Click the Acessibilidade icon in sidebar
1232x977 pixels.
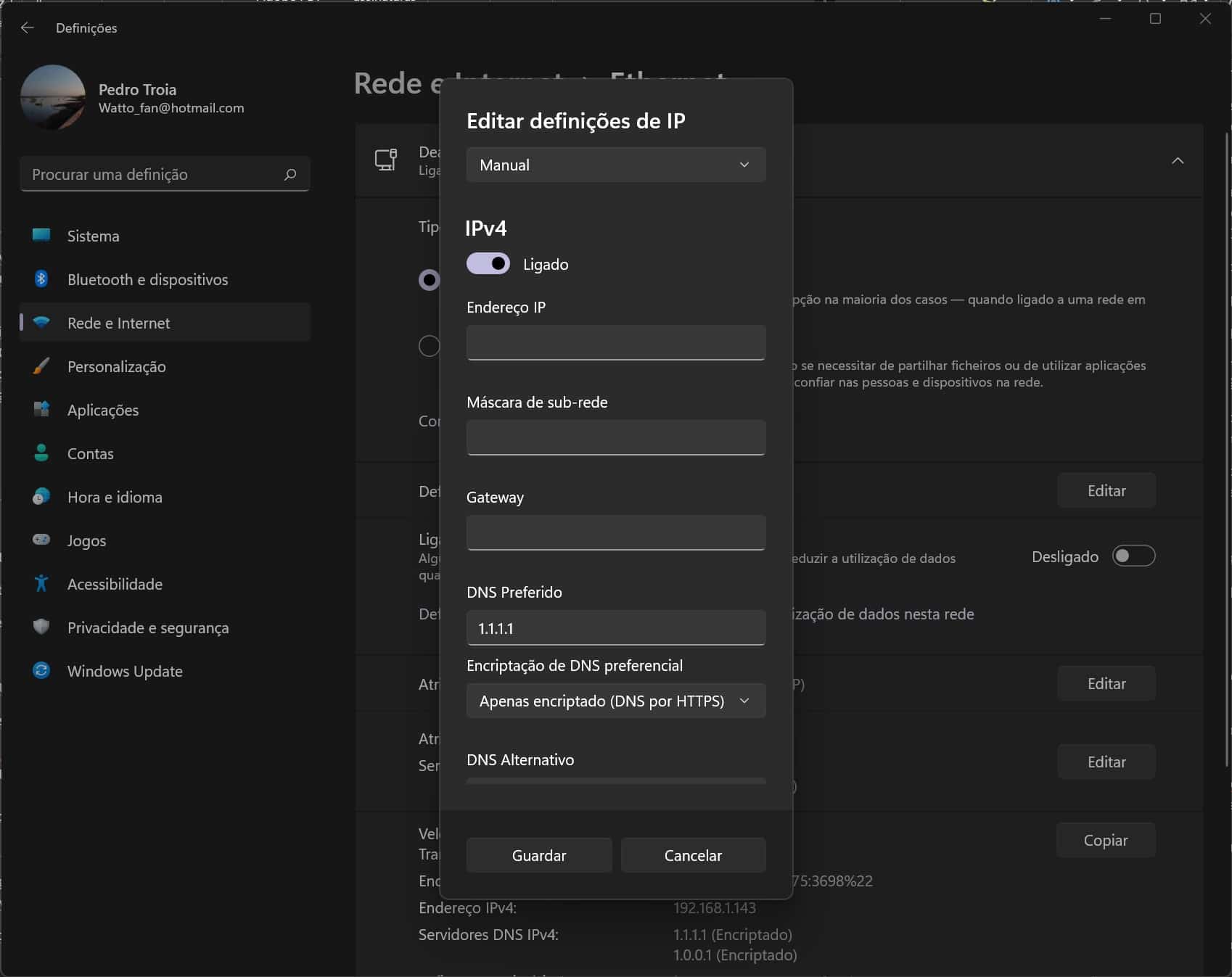tap(41, 583)
